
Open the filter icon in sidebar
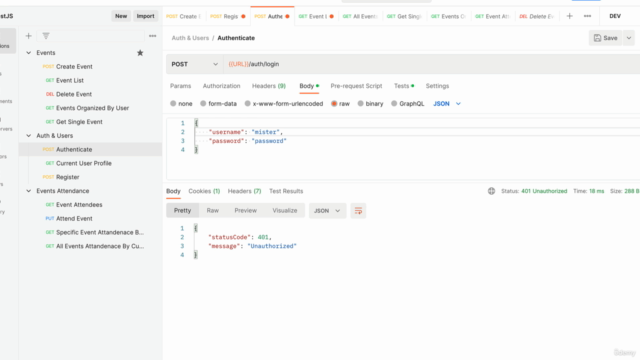point(46,36)
